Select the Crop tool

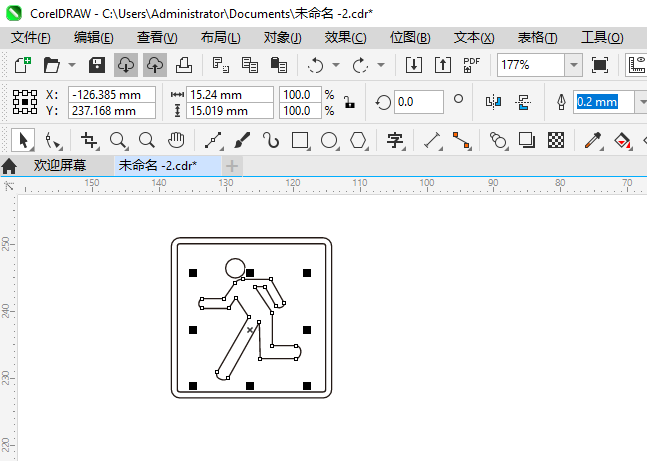point(89,140)
